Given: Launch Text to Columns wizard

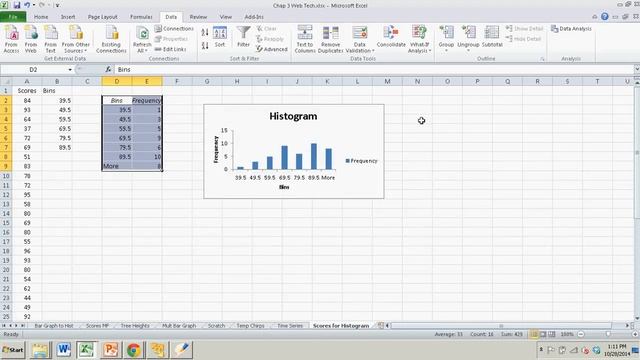Looking at the screenshot, I should [x=305, y=39].
